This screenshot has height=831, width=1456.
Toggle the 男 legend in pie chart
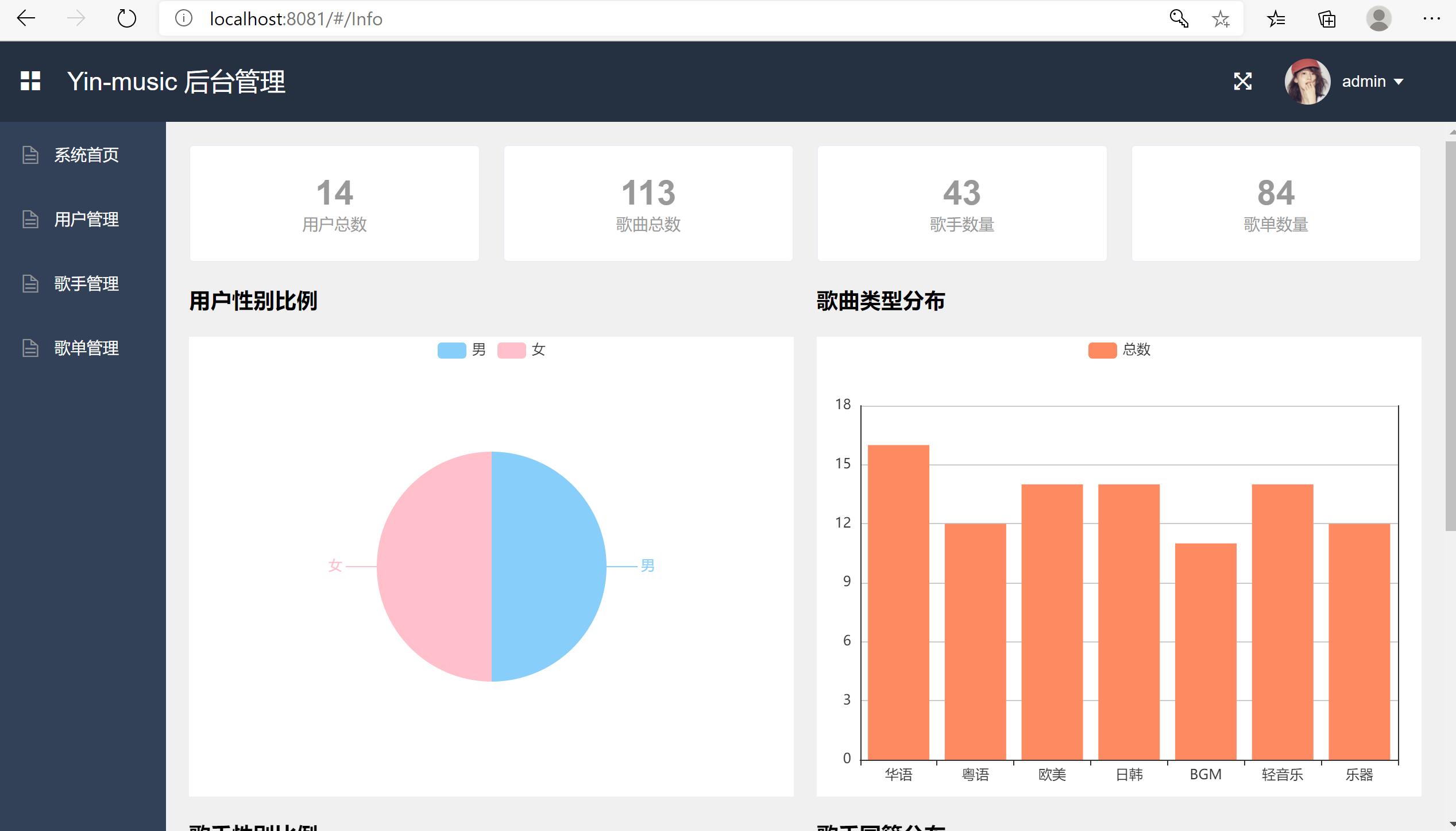click(452, 350)
